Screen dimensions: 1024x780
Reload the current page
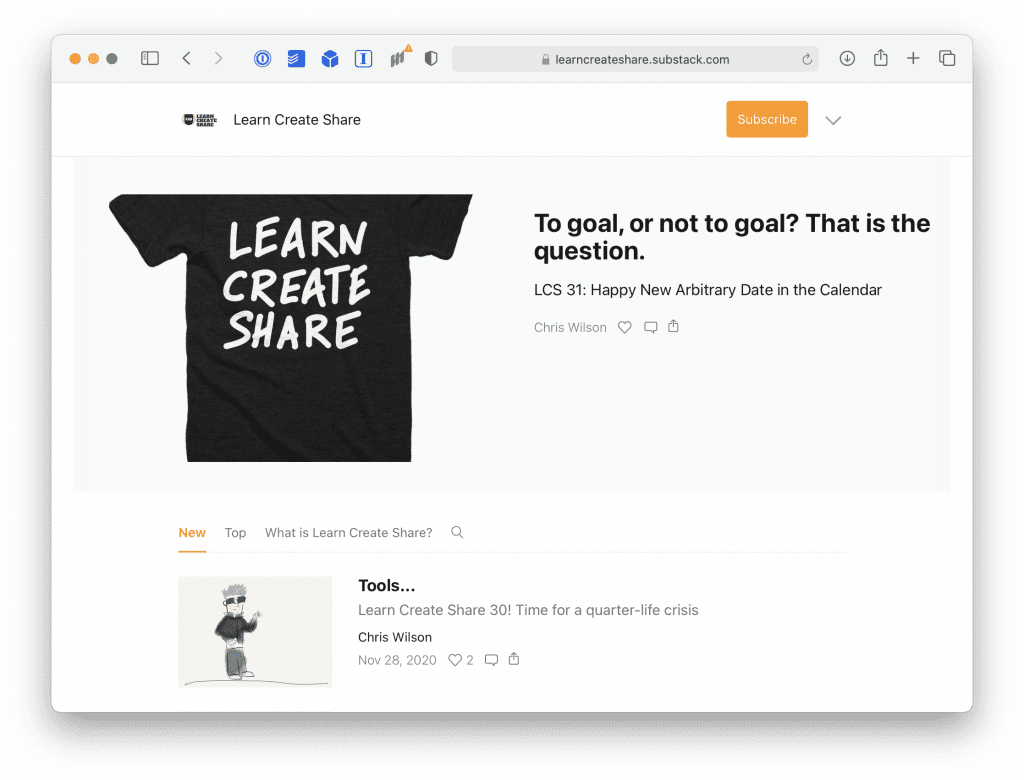(807, 59)
